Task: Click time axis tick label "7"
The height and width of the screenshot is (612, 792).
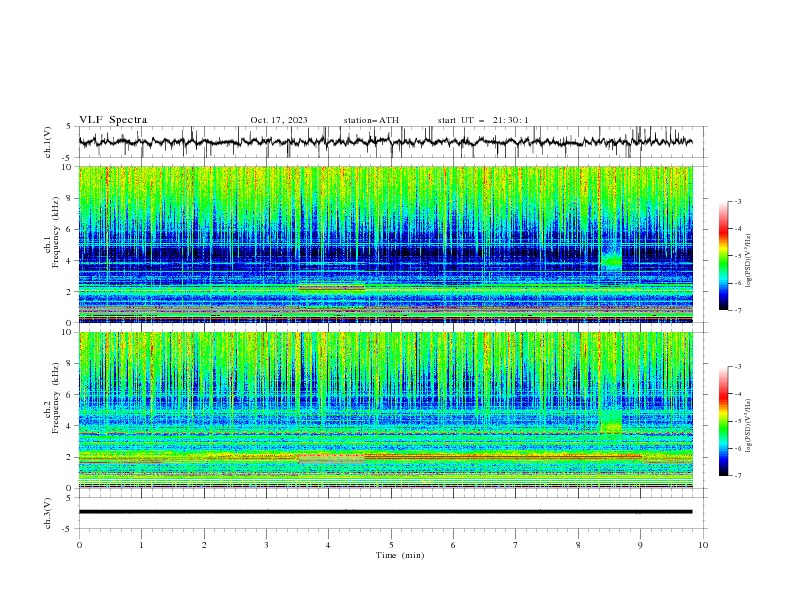Action: point(515,545)
